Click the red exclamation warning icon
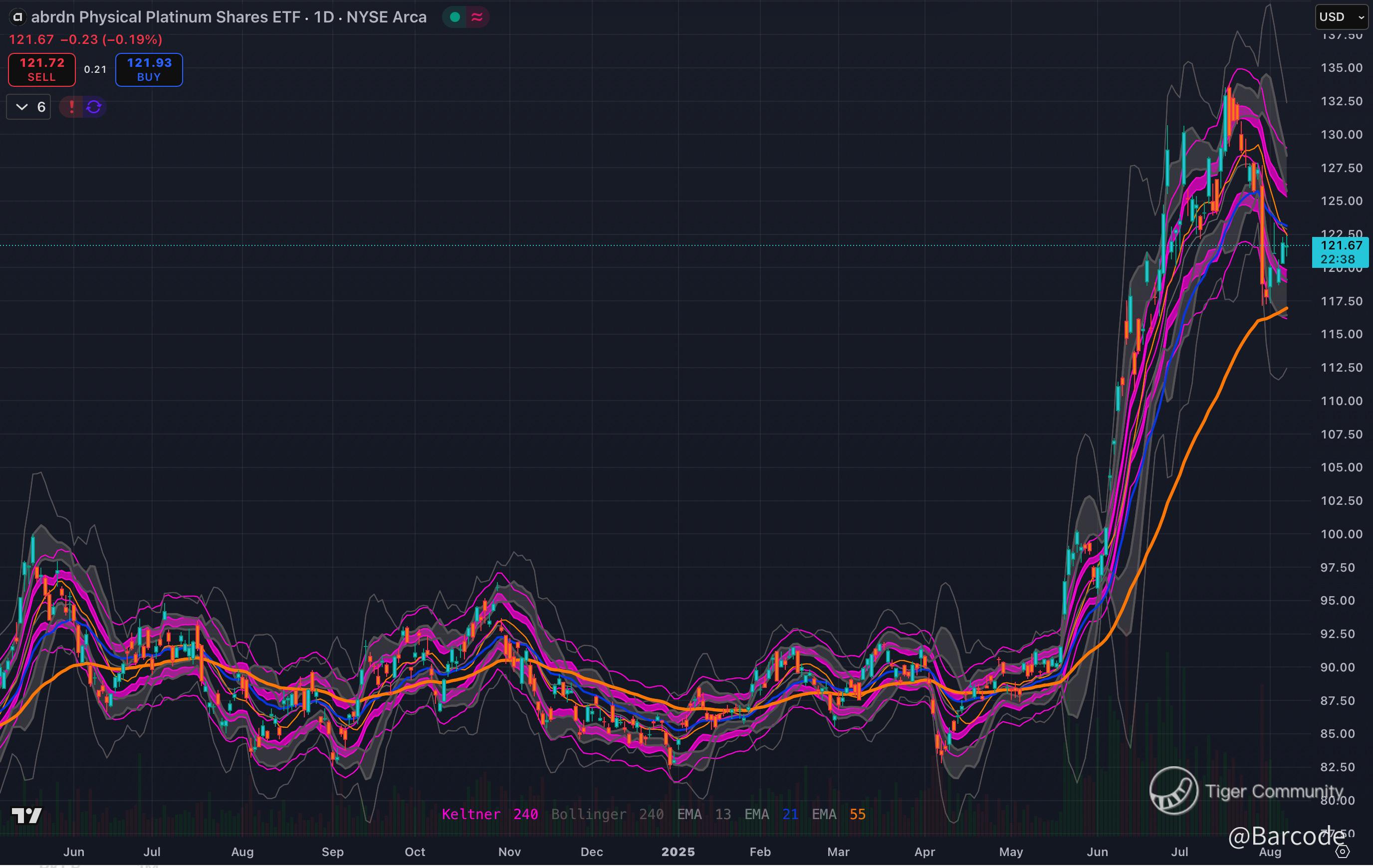The height and width of the screenshot is (868, 1373). (x=72, y=107)
